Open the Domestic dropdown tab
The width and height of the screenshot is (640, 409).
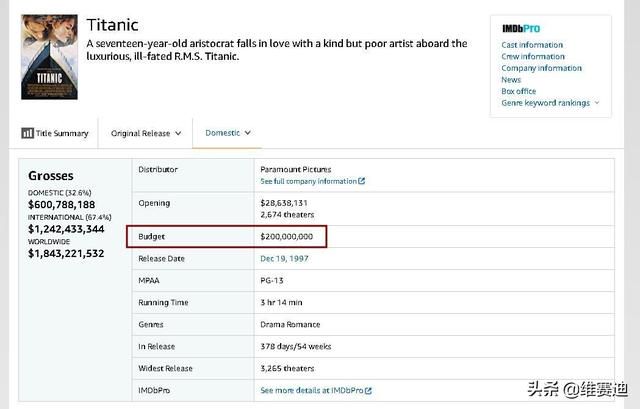[227, 133]
